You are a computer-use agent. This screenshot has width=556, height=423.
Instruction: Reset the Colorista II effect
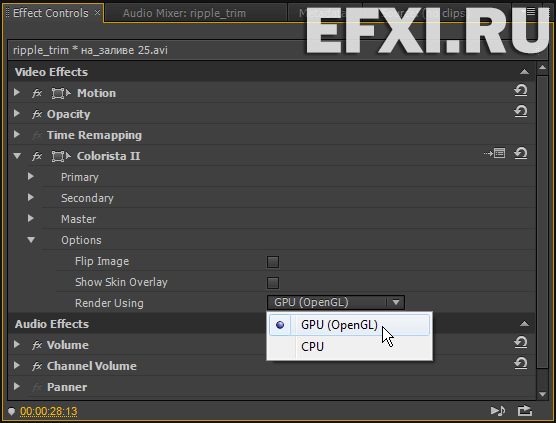click(x=521, y=154)
